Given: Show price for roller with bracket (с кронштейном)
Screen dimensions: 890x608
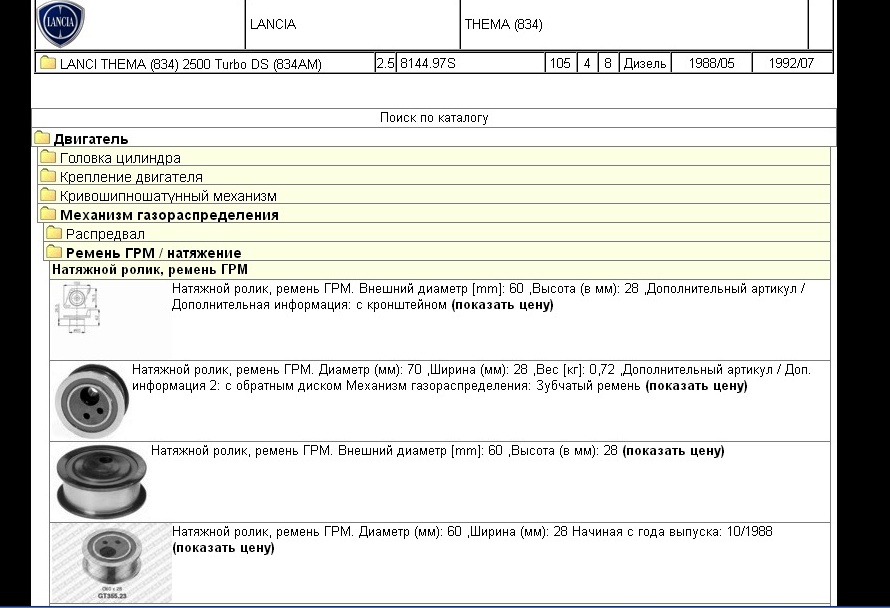Looking at the screenshot, I should coord(502,305).
